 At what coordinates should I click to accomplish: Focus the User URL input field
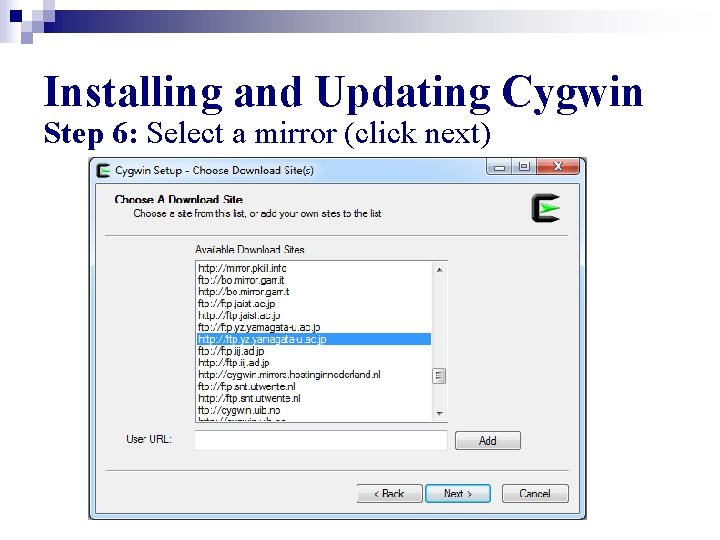pos(321,440)
